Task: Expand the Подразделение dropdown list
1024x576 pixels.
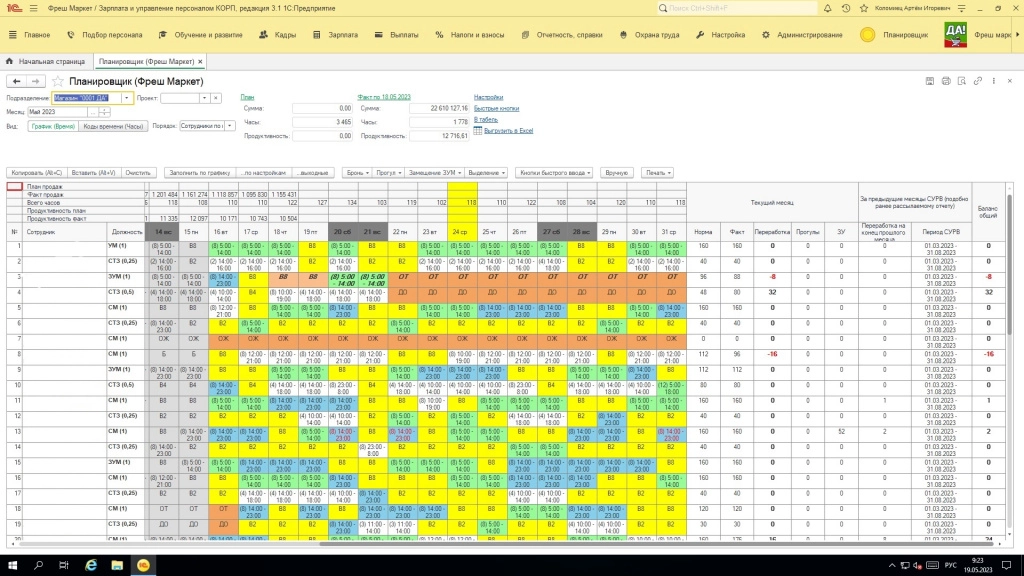Action: click(x=127, y=98)
